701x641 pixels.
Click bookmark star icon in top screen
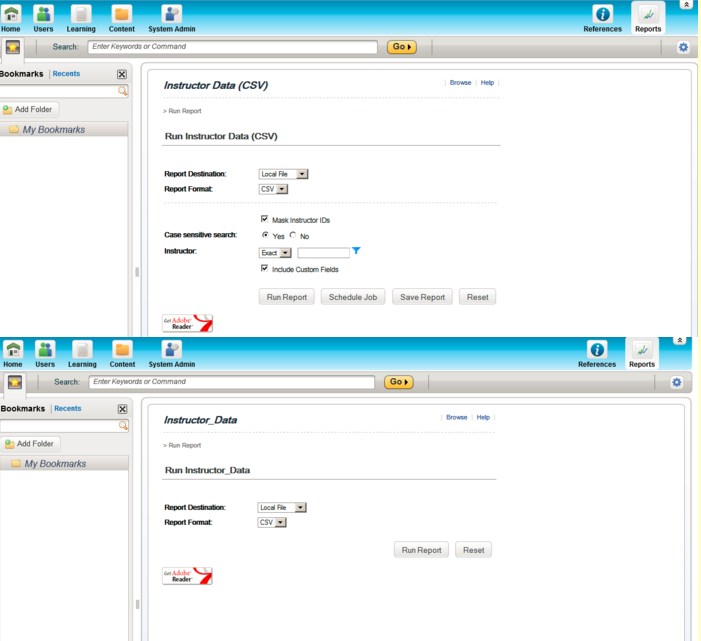13,47
